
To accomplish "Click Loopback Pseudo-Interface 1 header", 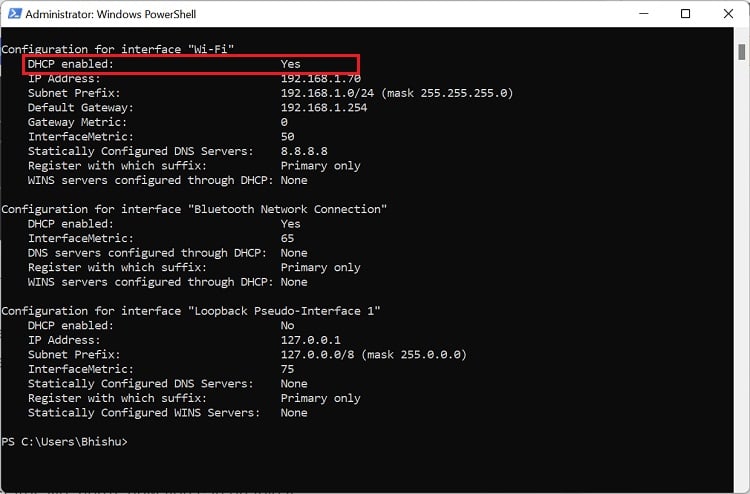I will tap(191, 311).
